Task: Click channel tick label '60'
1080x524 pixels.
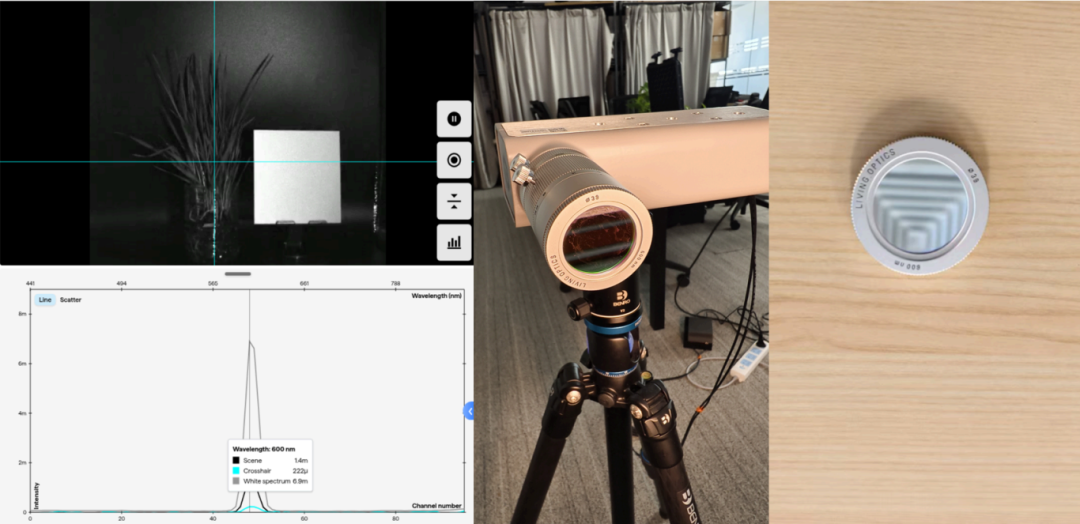Action: point(304,518)
